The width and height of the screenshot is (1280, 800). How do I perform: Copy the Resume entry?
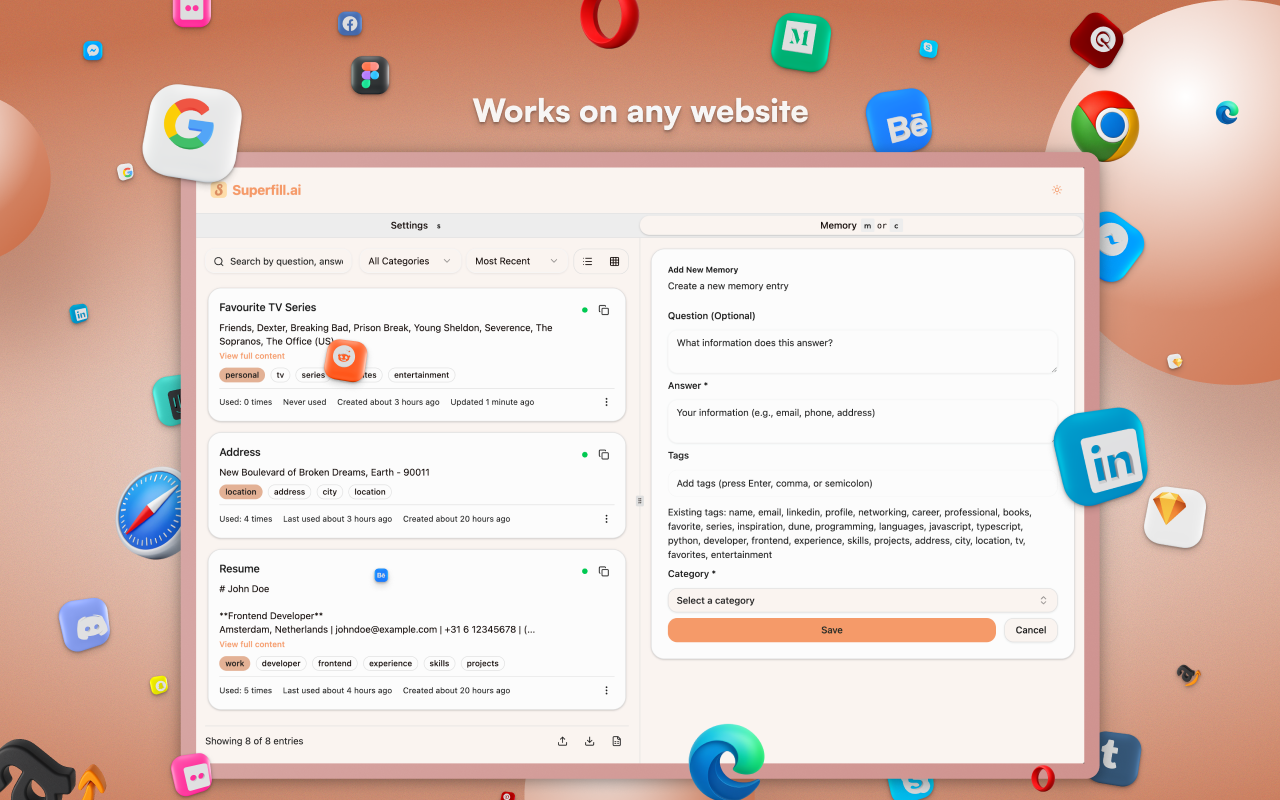tap(604, 571)
